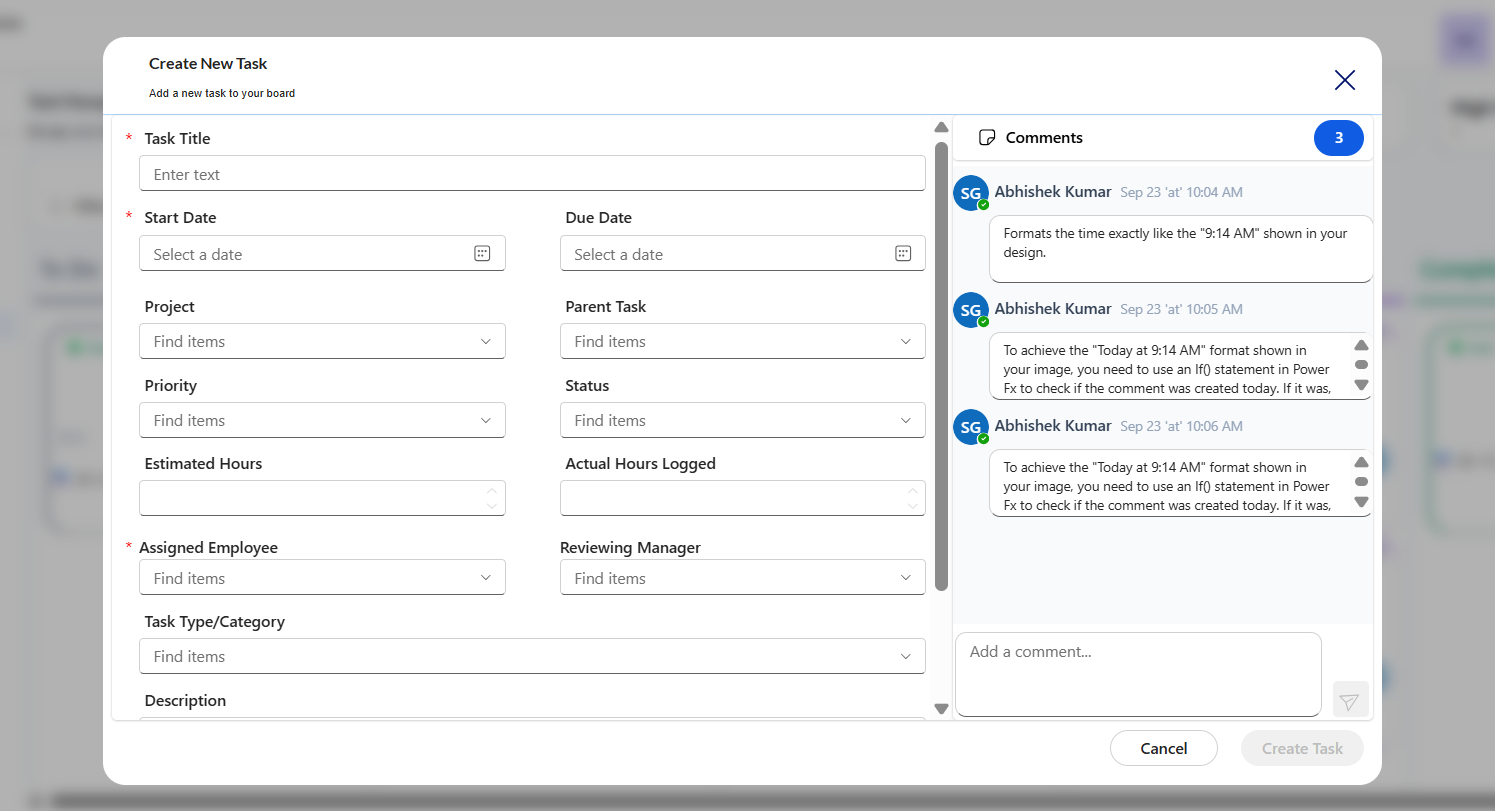Click down arrow in 10:06 AM comment
This screenshot has height=811, width=1495.
click(1361, 502)
